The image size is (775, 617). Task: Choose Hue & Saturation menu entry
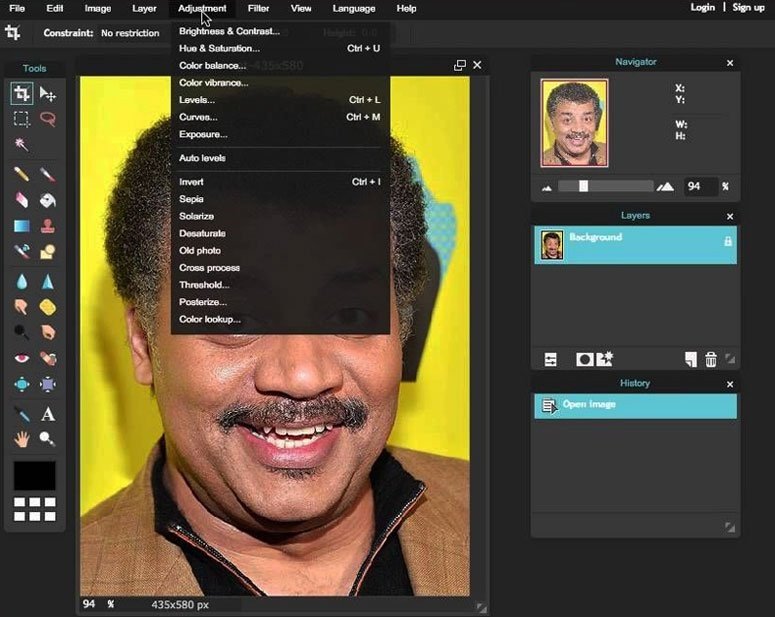[x=280, y=48]
